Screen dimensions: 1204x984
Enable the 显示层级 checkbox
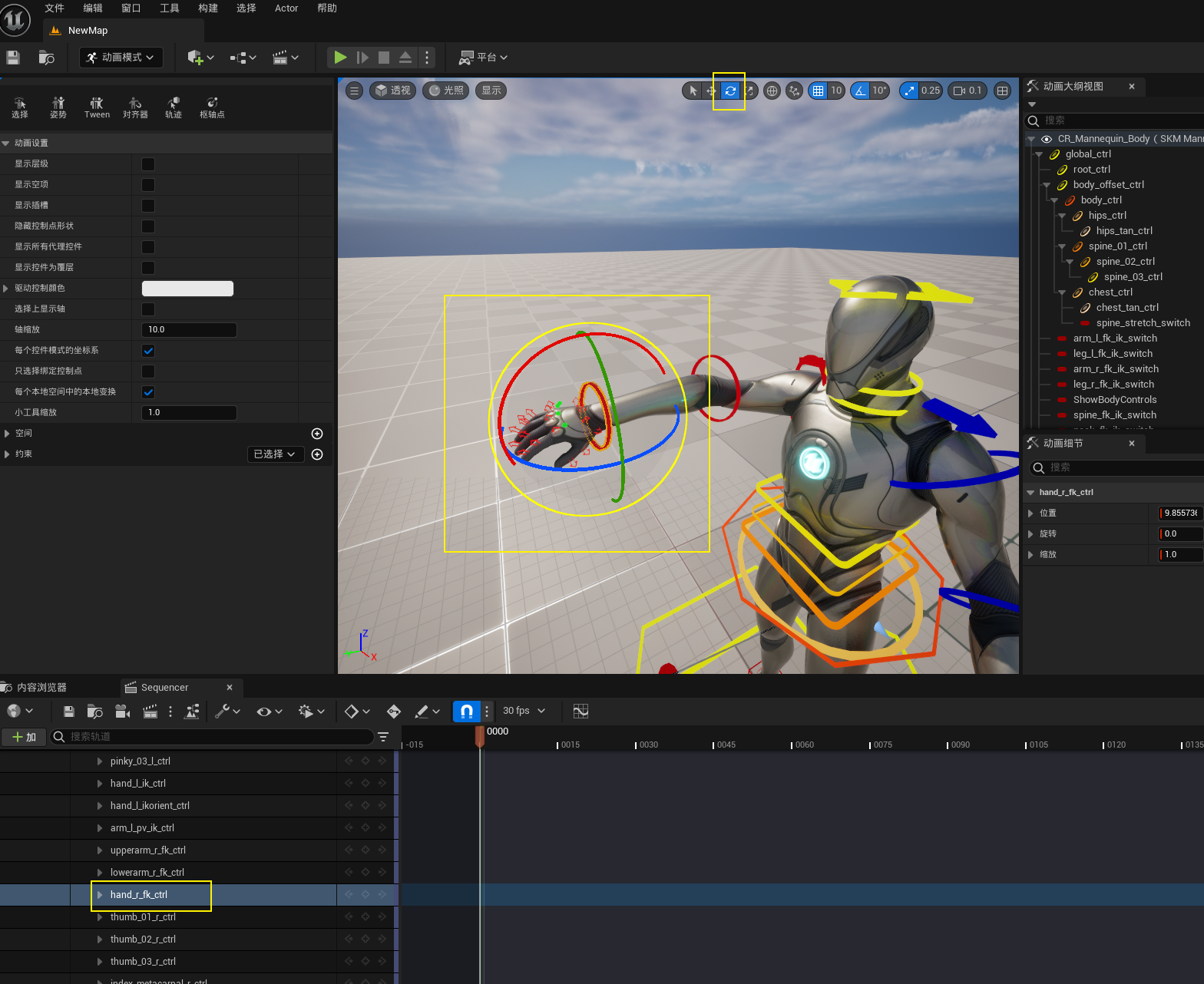tap(148, 164)
